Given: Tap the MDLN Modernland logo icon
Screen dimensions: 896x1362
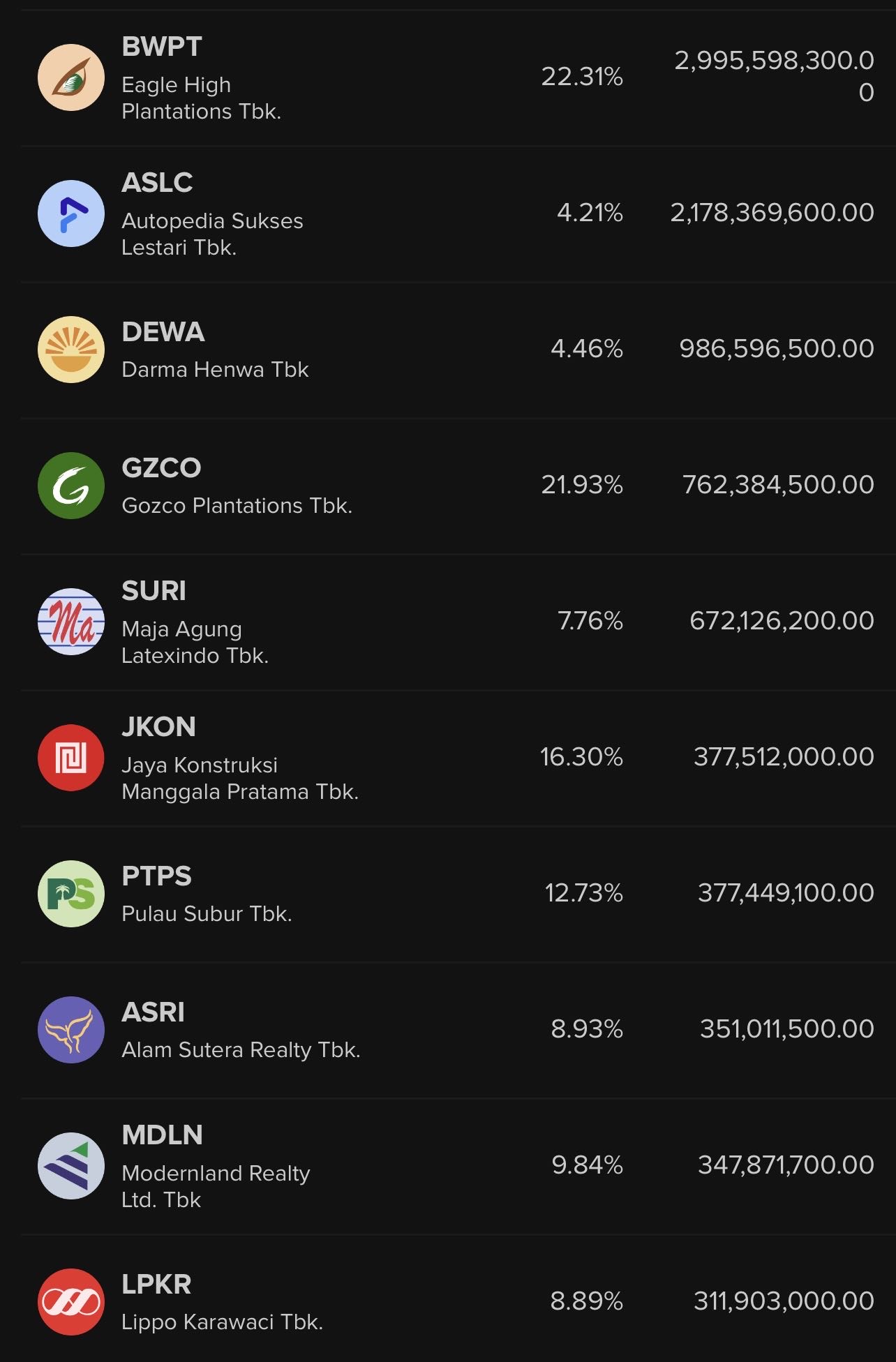Looking at the screenshot, I should 71,1166.
